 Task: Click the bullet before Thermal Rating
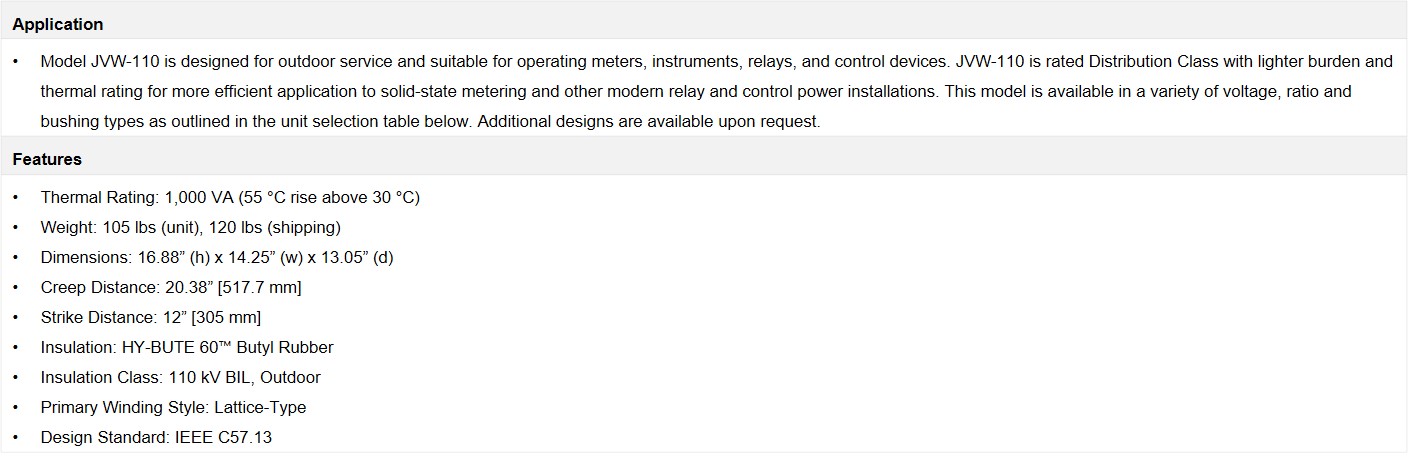coord(16,197)
